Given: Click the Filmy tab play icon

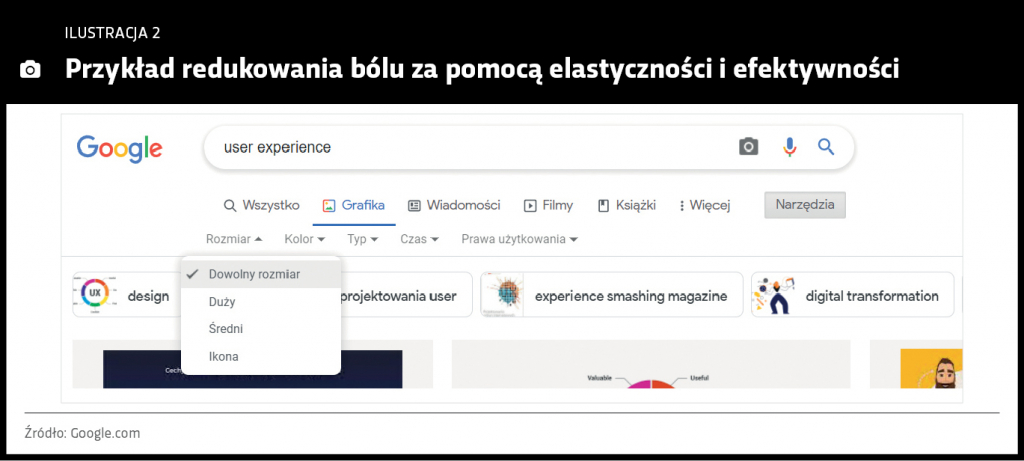Looking at the screenshot, I should coord(530,206).
